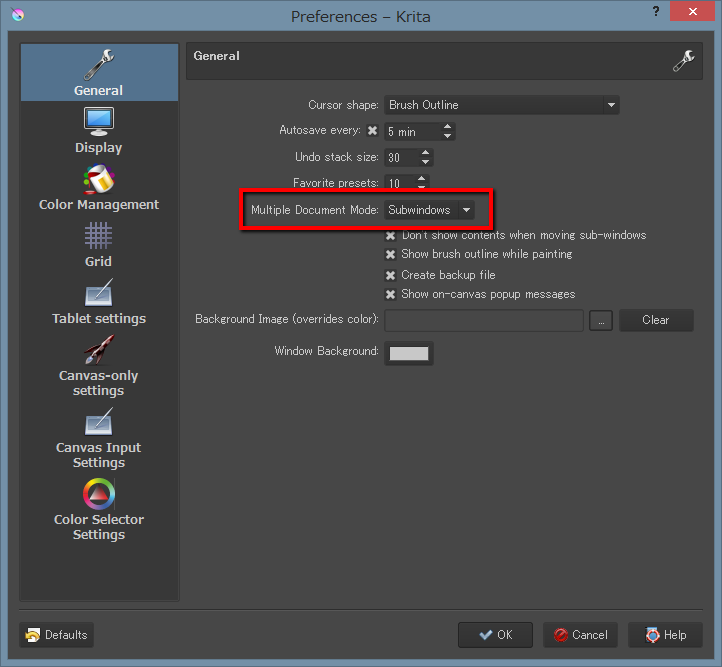Viewport: 722px width, 667px height.
Task: Click the OK button
Action: [x=495, y=635]
